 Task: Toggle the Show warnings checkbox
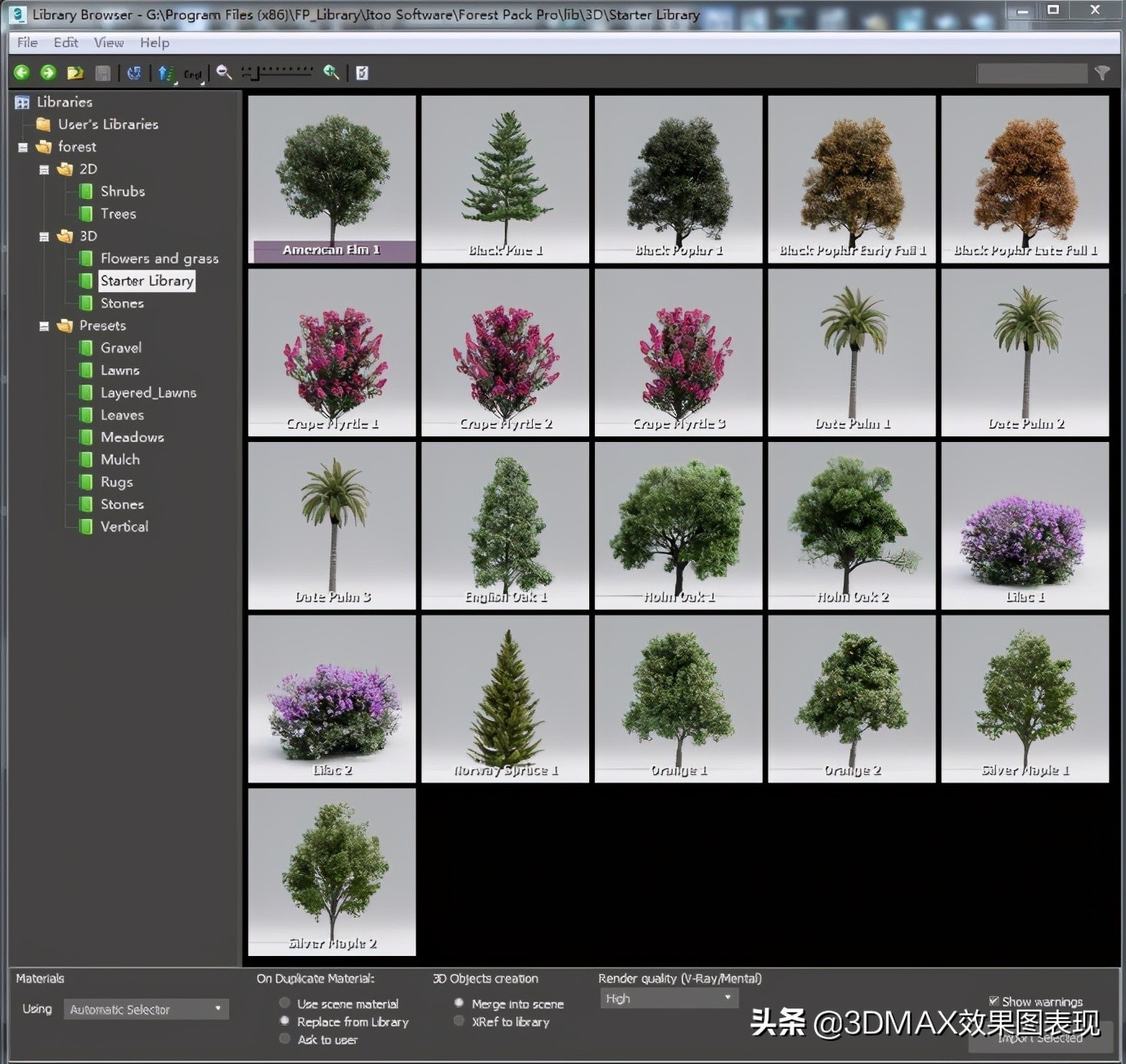click(x=993, y=1001)
